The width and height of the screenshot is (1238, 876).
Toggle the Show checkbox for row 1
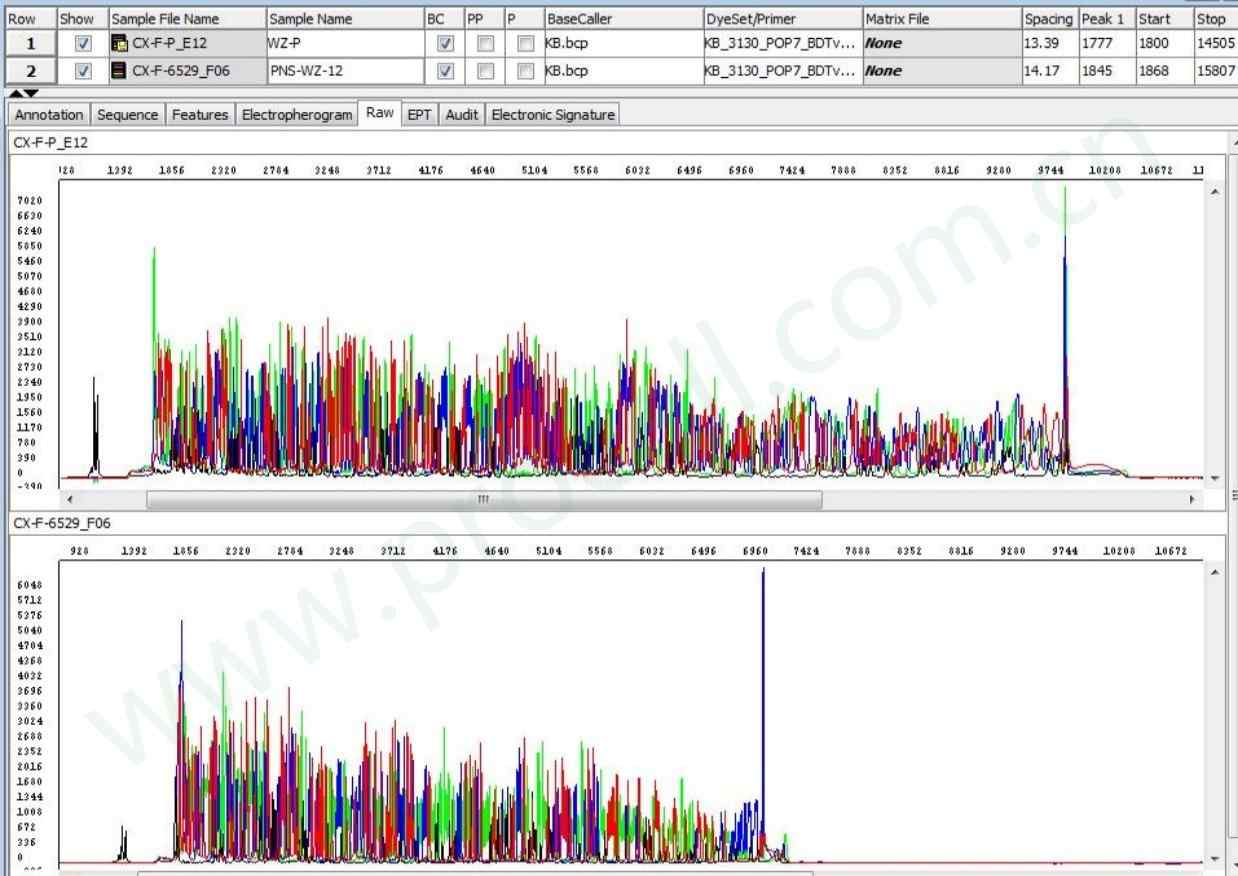(83, 44)
